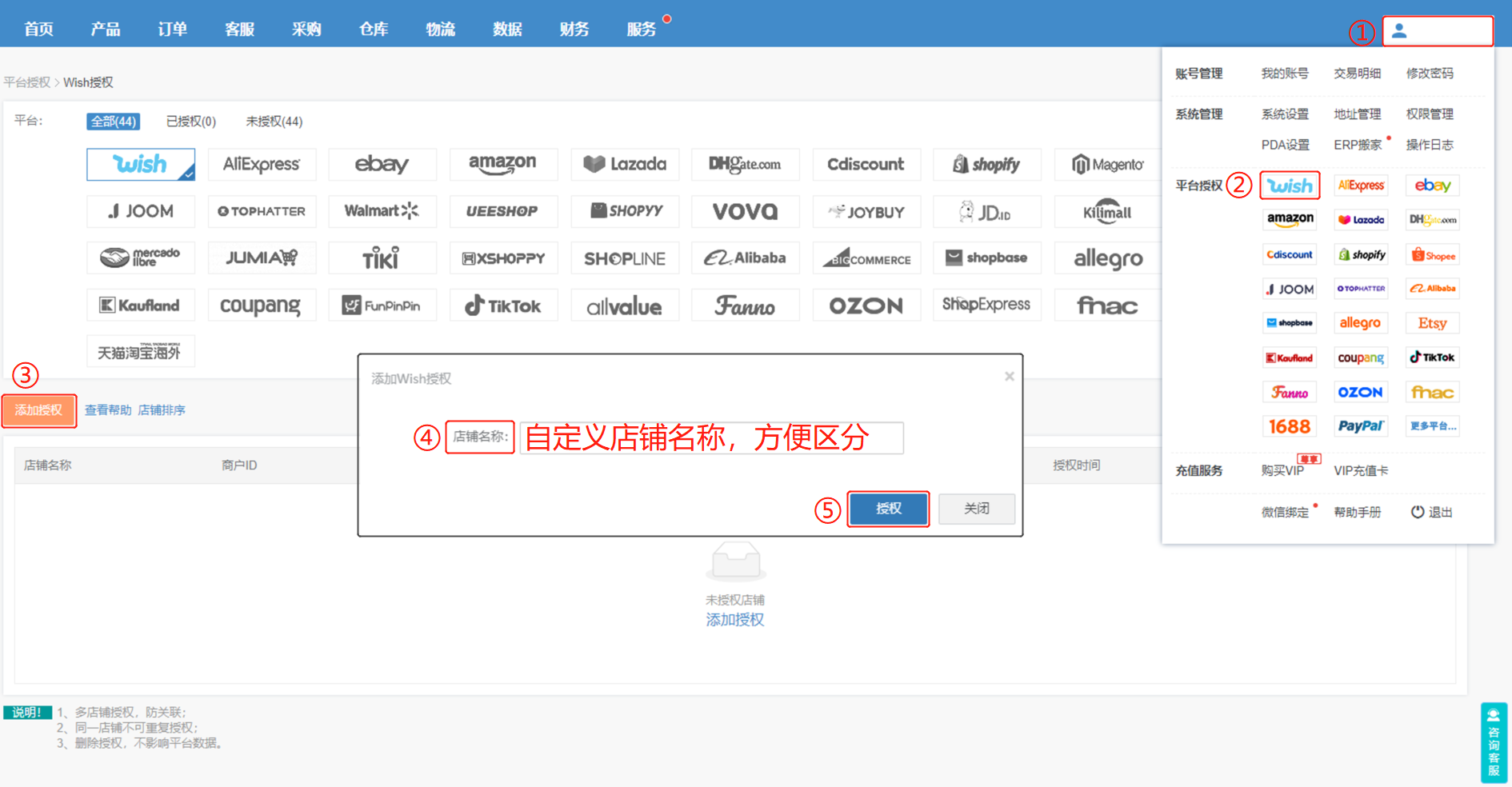1512x787 pixels.
Task: Open 修改密码 in account panel
Action: 1430,74
